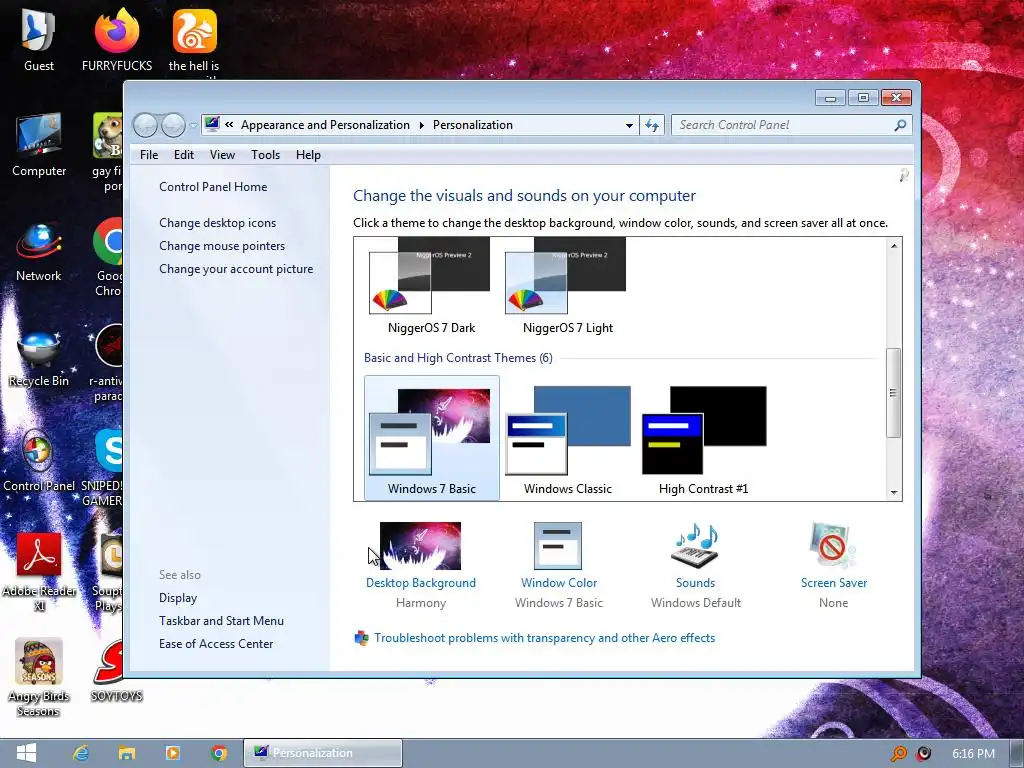This screenshot has height=768, width=1024.
Task: Open the recent pages dropdown arrow
Action: 193,125
